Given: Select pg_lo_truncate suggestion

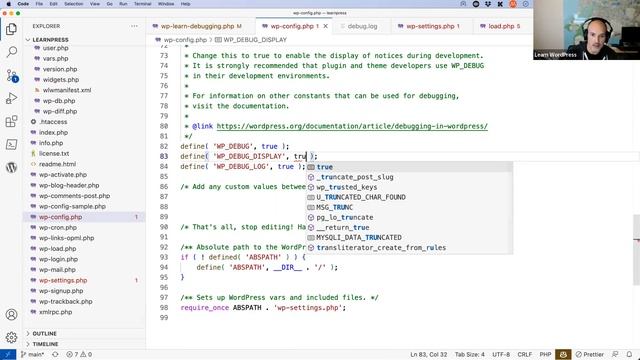Looking at the screenshot, I should point(409,217).
